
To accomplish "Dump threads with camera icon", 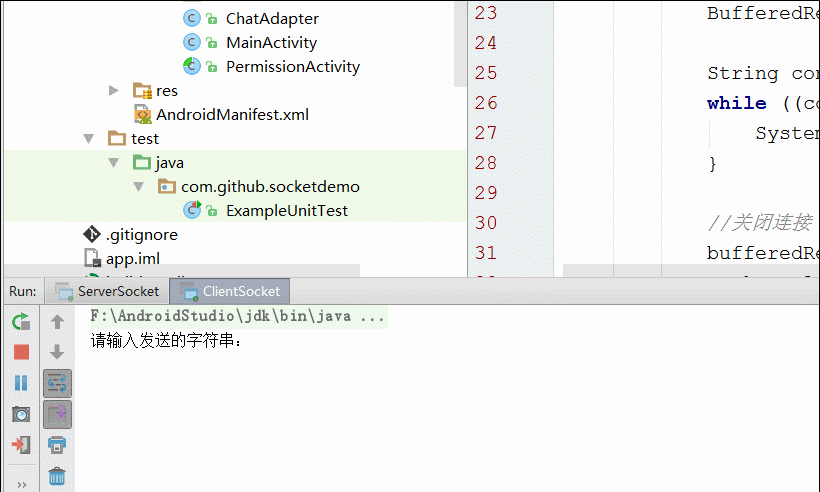I will tap(21, 414).
